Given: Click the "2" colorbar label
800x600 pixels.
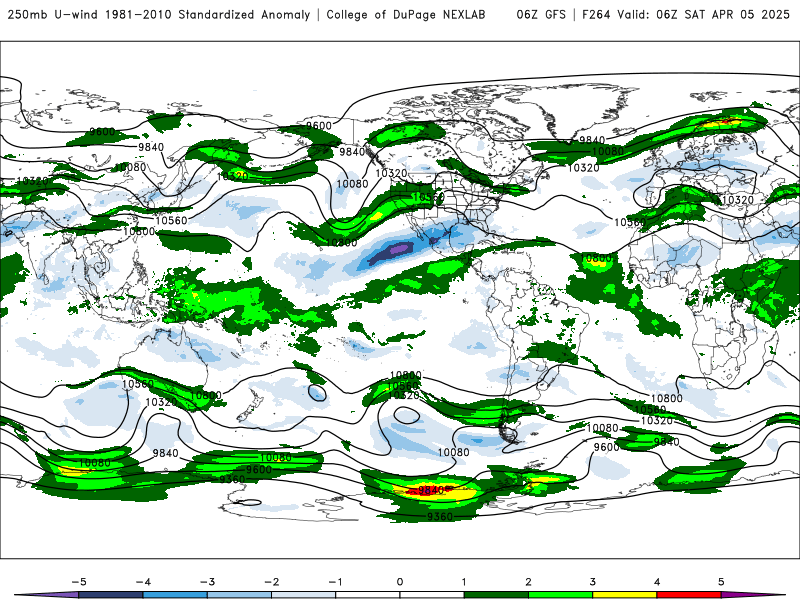Looking at the screenshot, I should (529, 582).
